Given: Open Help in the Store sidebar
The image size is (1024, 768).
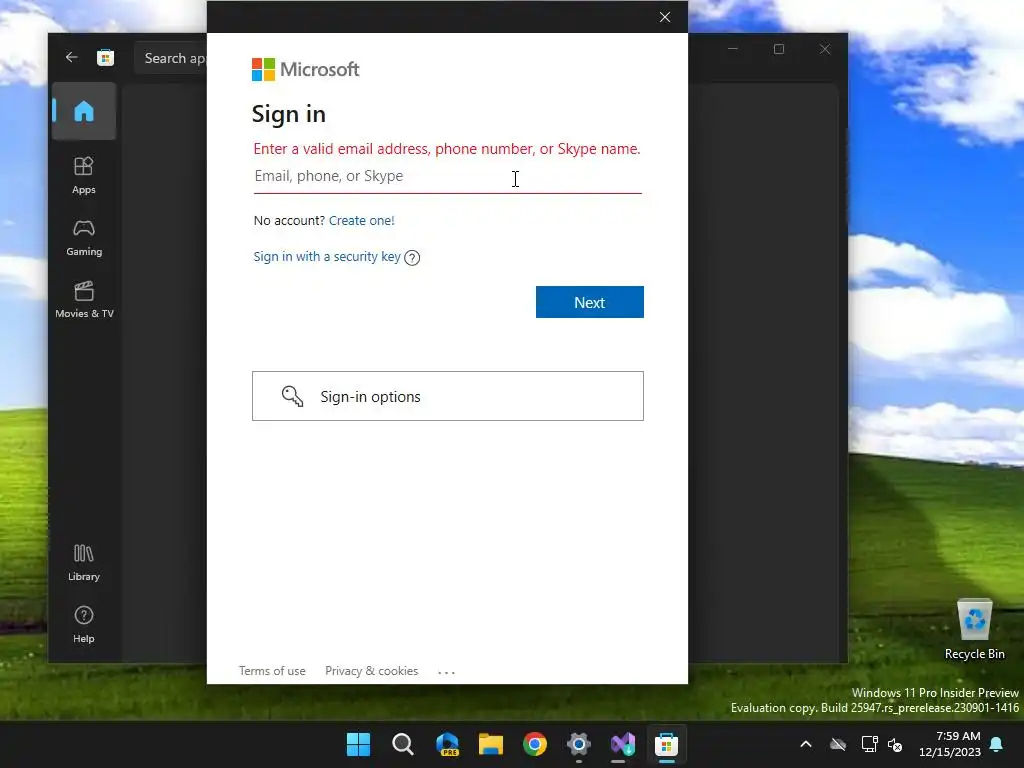Looking at the screenshot, I should (84, 624).
